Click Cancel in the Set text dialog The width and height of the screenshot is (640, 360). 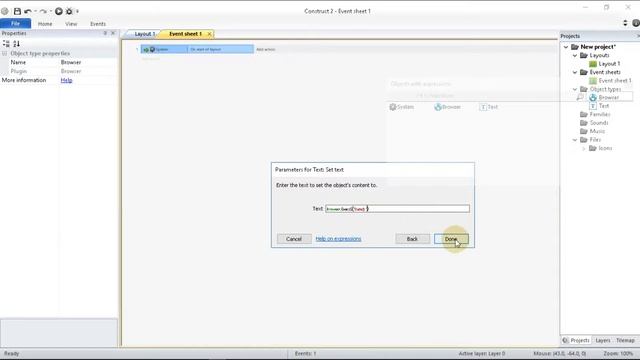click(294, 239)
